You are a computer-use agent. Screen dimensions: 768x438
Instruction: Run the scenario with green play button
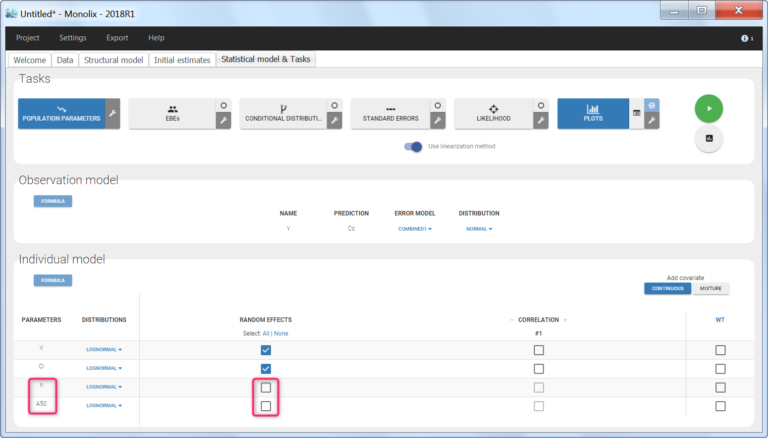click(708, 108)
